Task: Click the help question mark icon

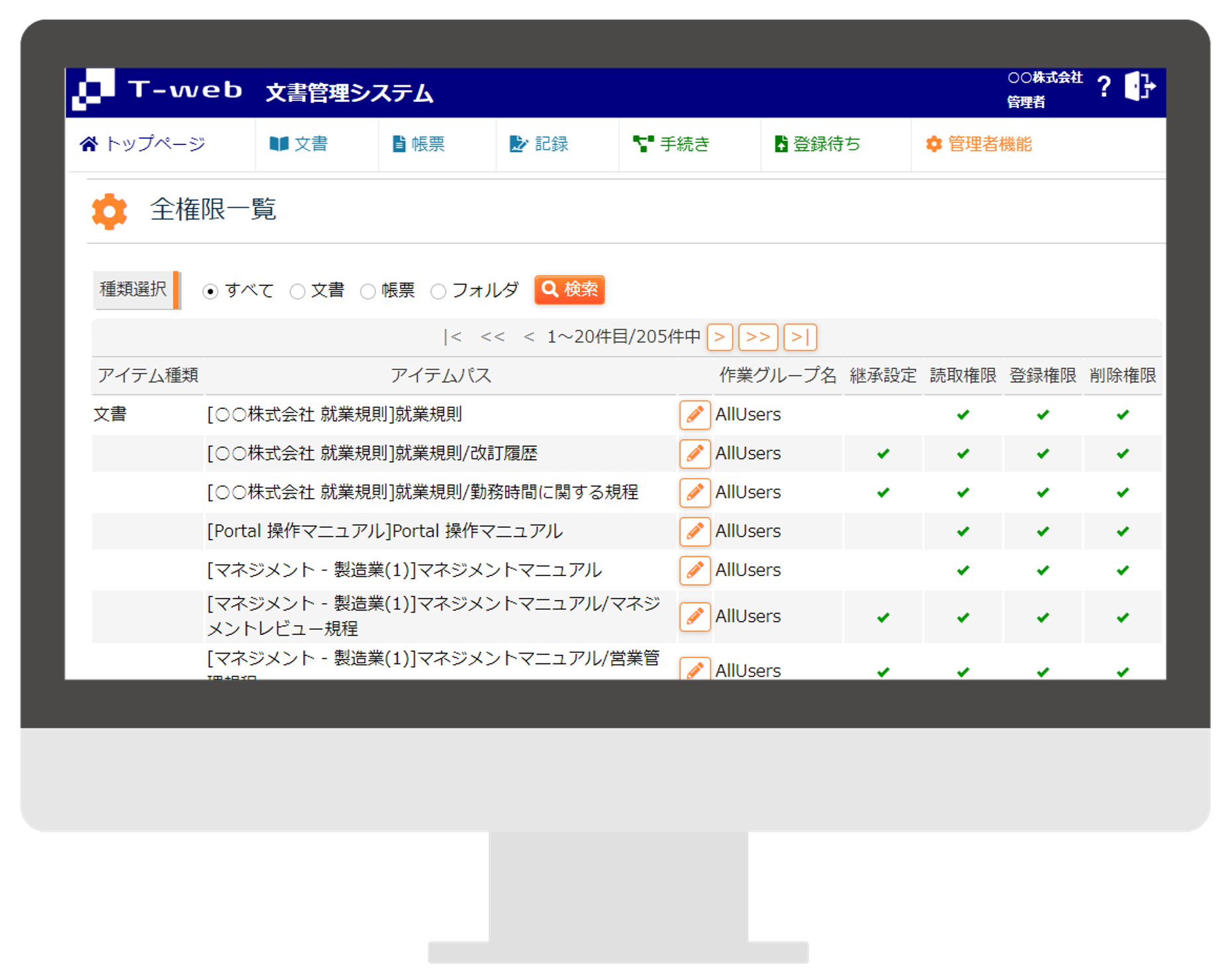Action: [1103, 87]
